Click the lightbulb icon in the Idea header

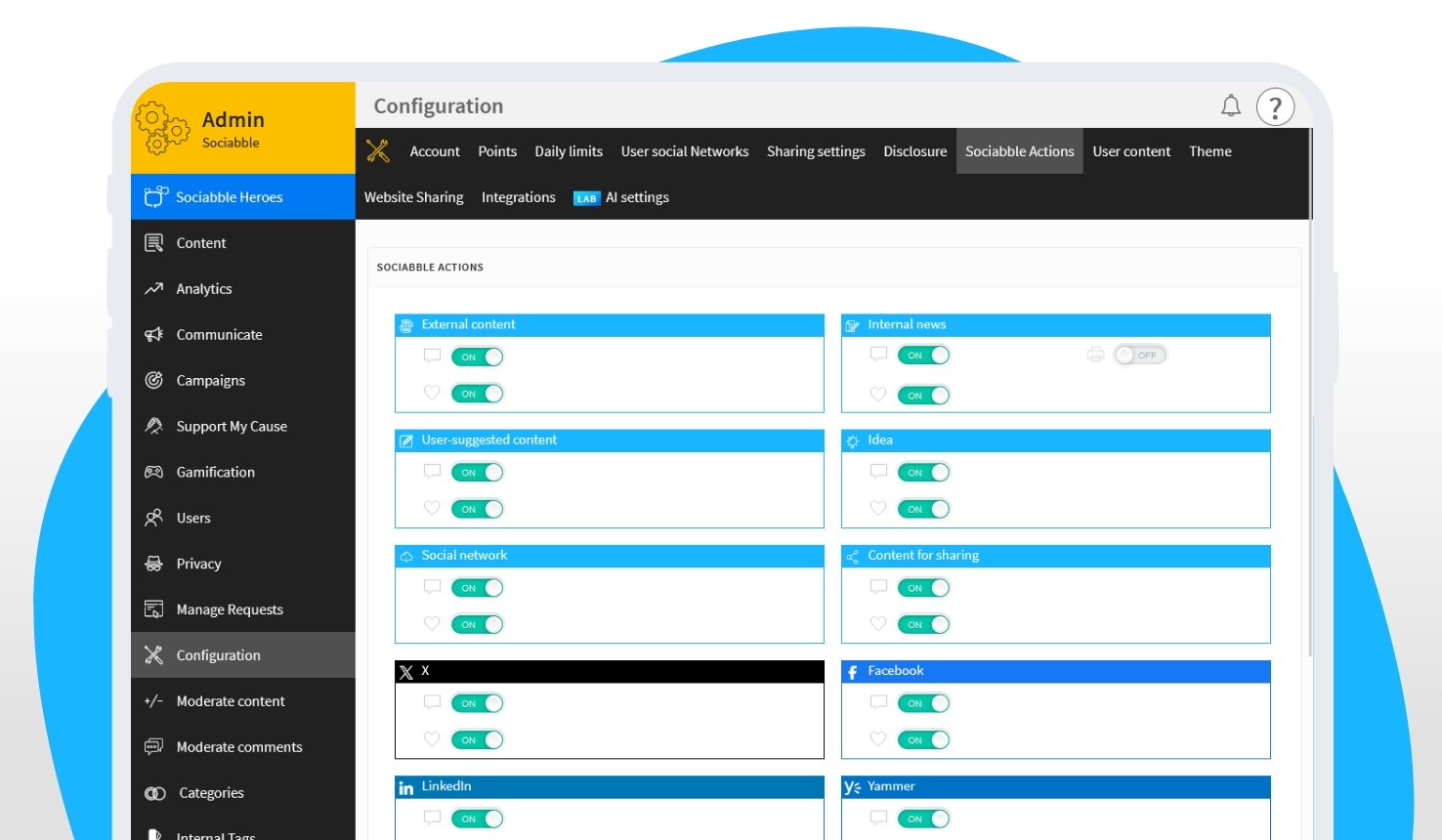point(852,441)
